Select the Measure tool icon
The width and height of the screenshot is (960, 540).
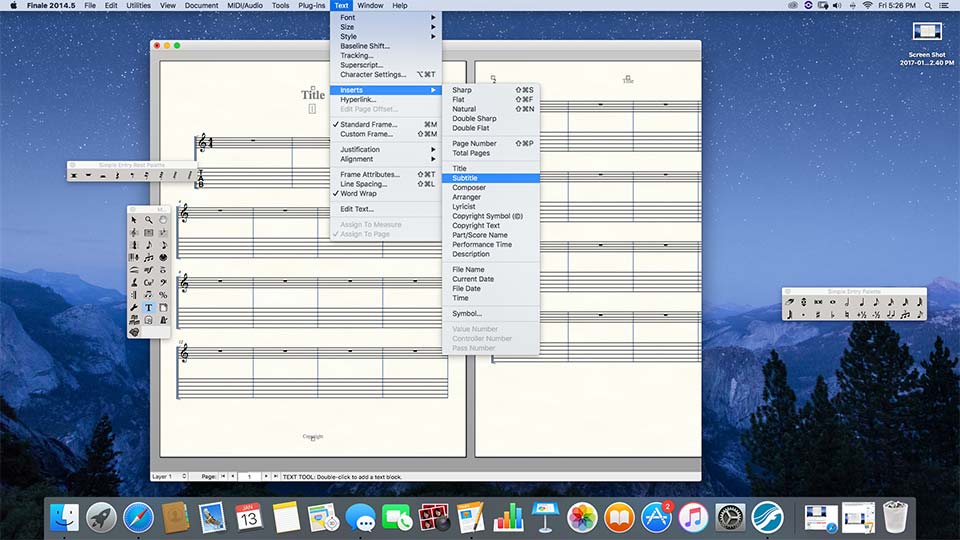pyautogui.click(x=149, y=233)
